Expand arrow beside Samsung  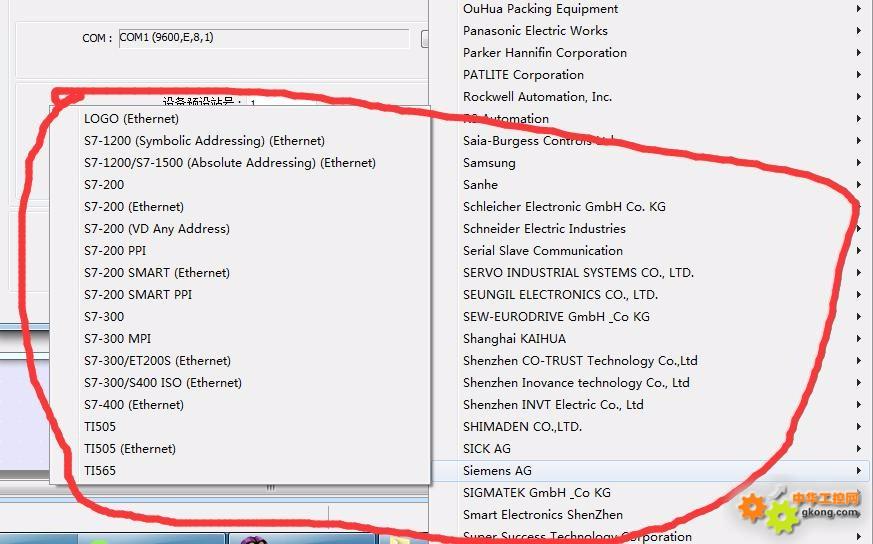pyautogui.click(x=859, y=163)
